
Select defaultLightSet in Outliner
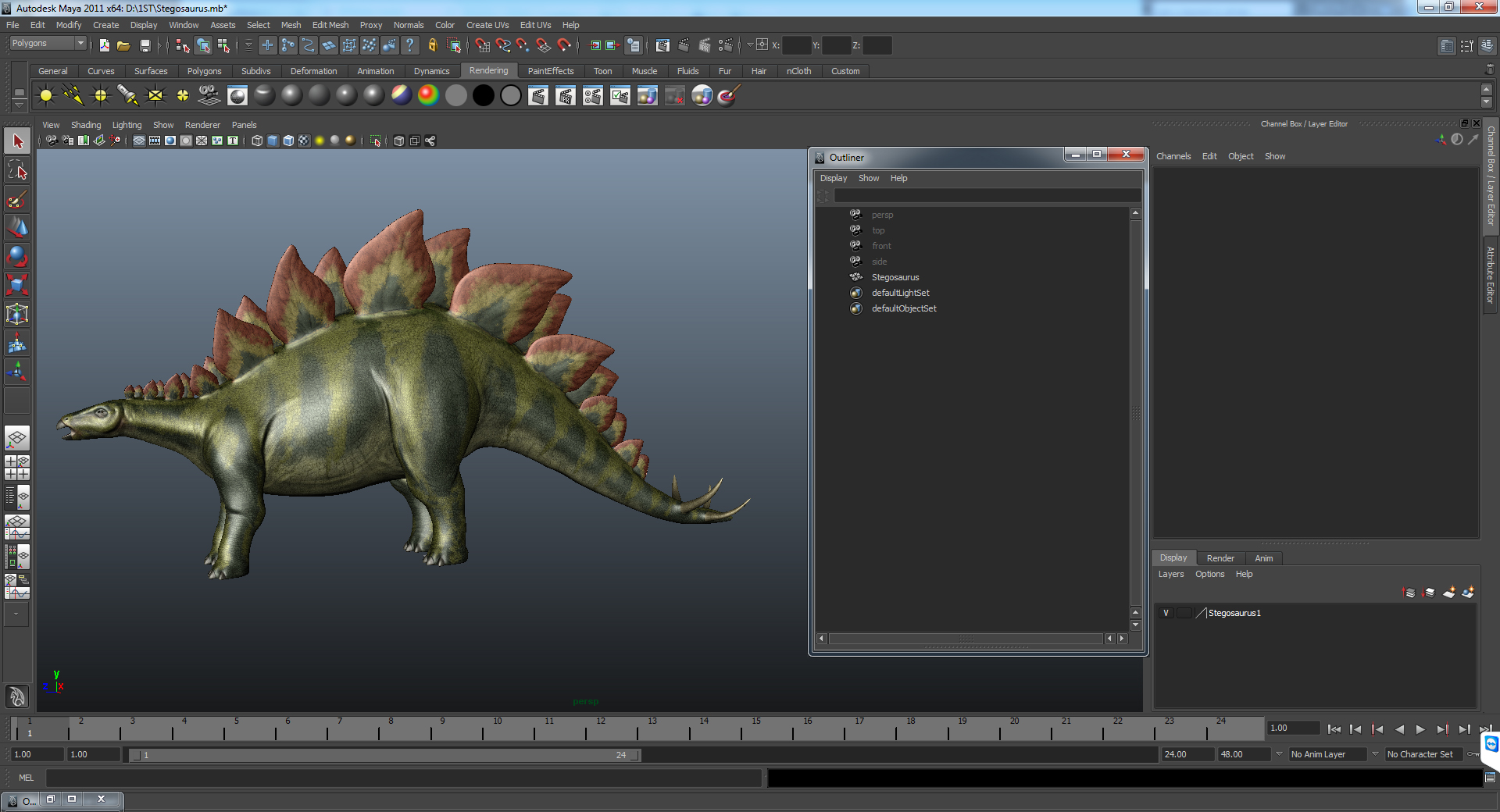(900, 293)
